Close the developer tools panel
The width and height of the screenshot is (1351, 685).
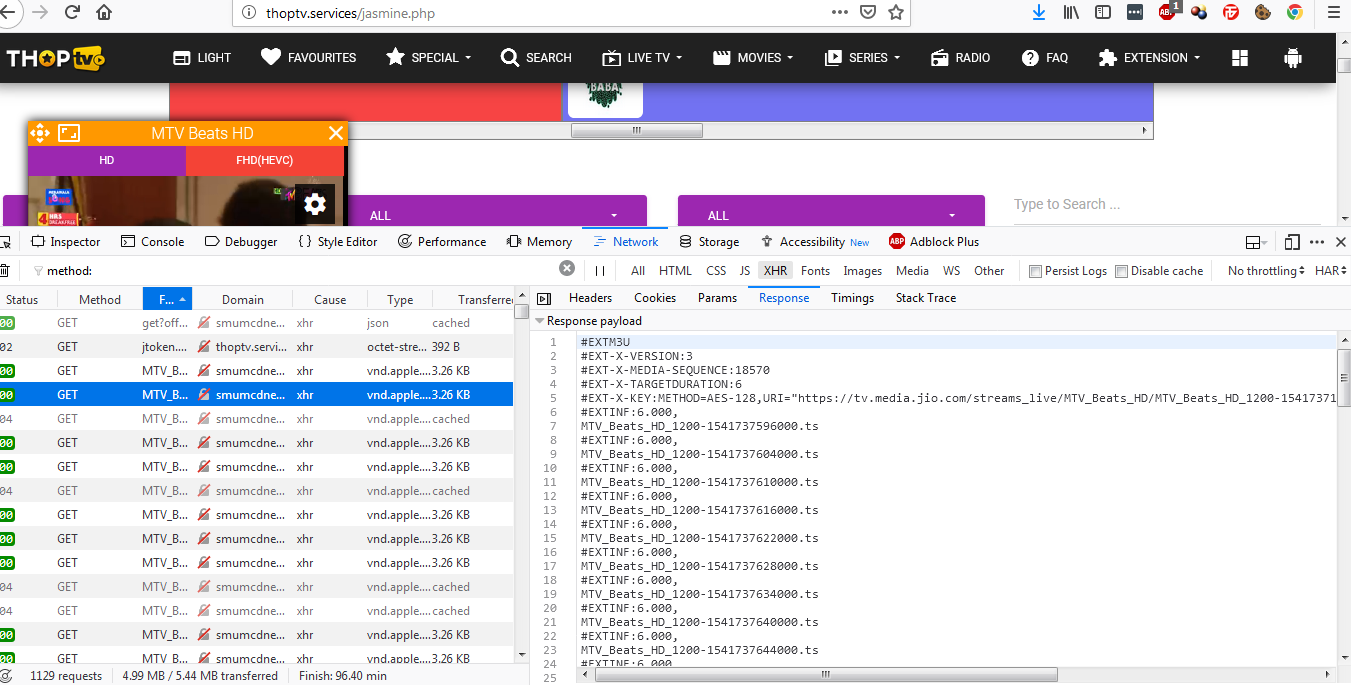(x=1341, y=242)
